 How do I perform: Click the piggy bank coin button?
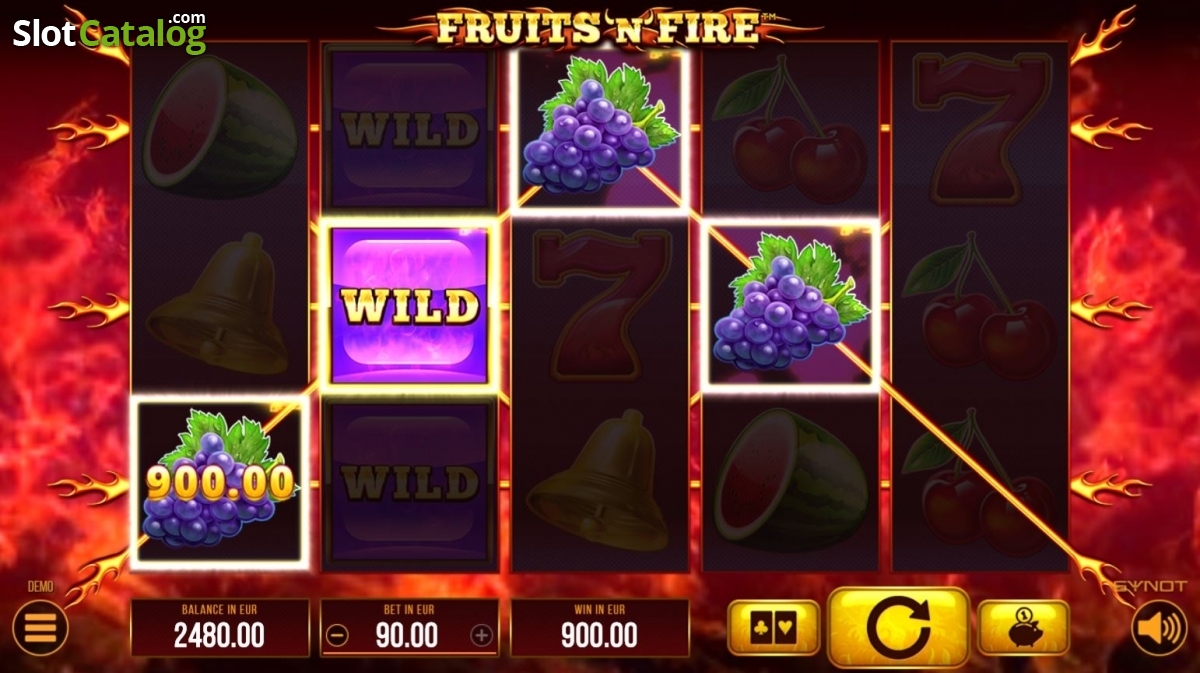click(1023, 628)
